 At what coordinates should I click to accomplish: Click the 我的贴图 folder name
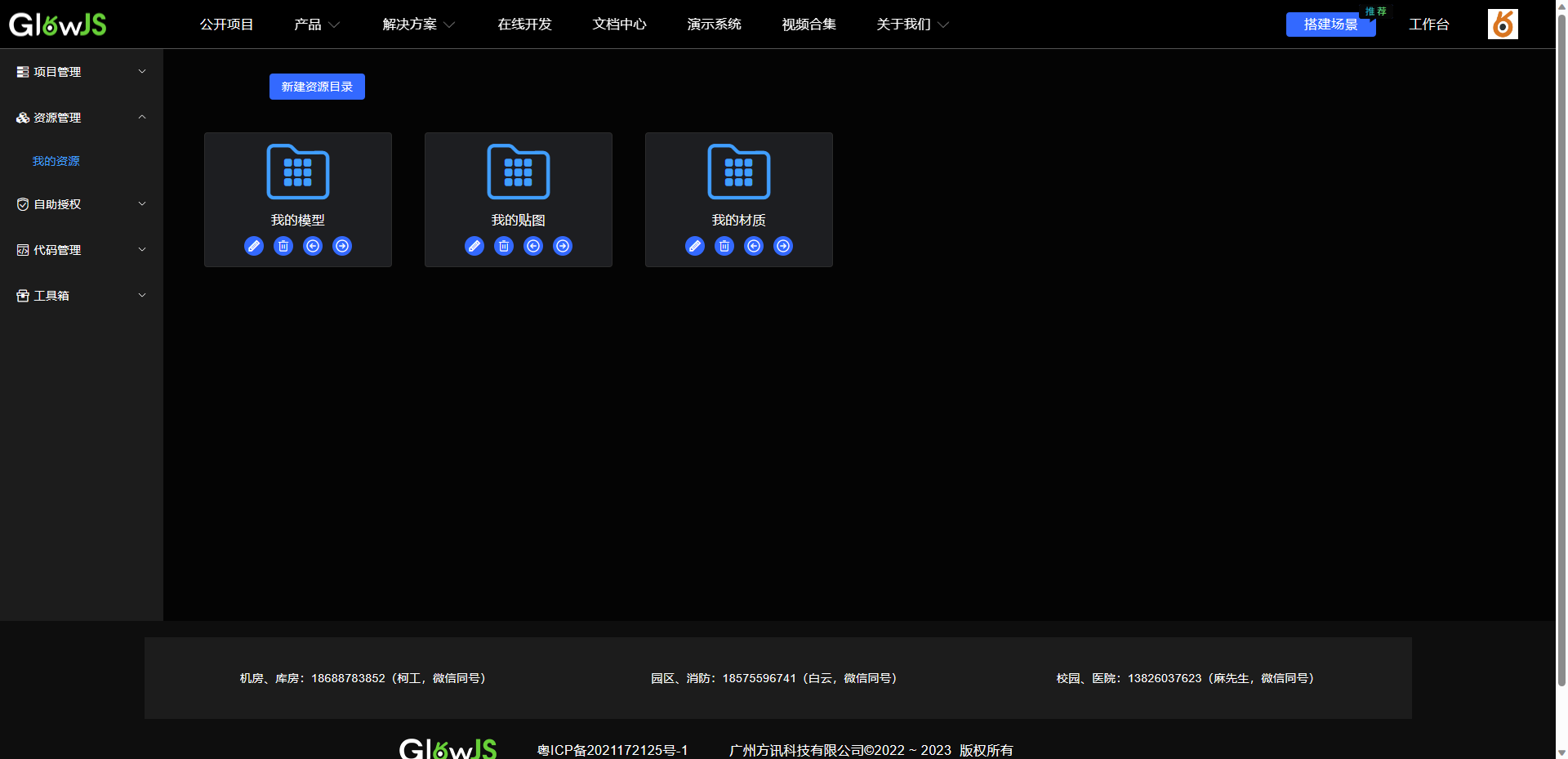pyautogui.click(x=519, y=220)
